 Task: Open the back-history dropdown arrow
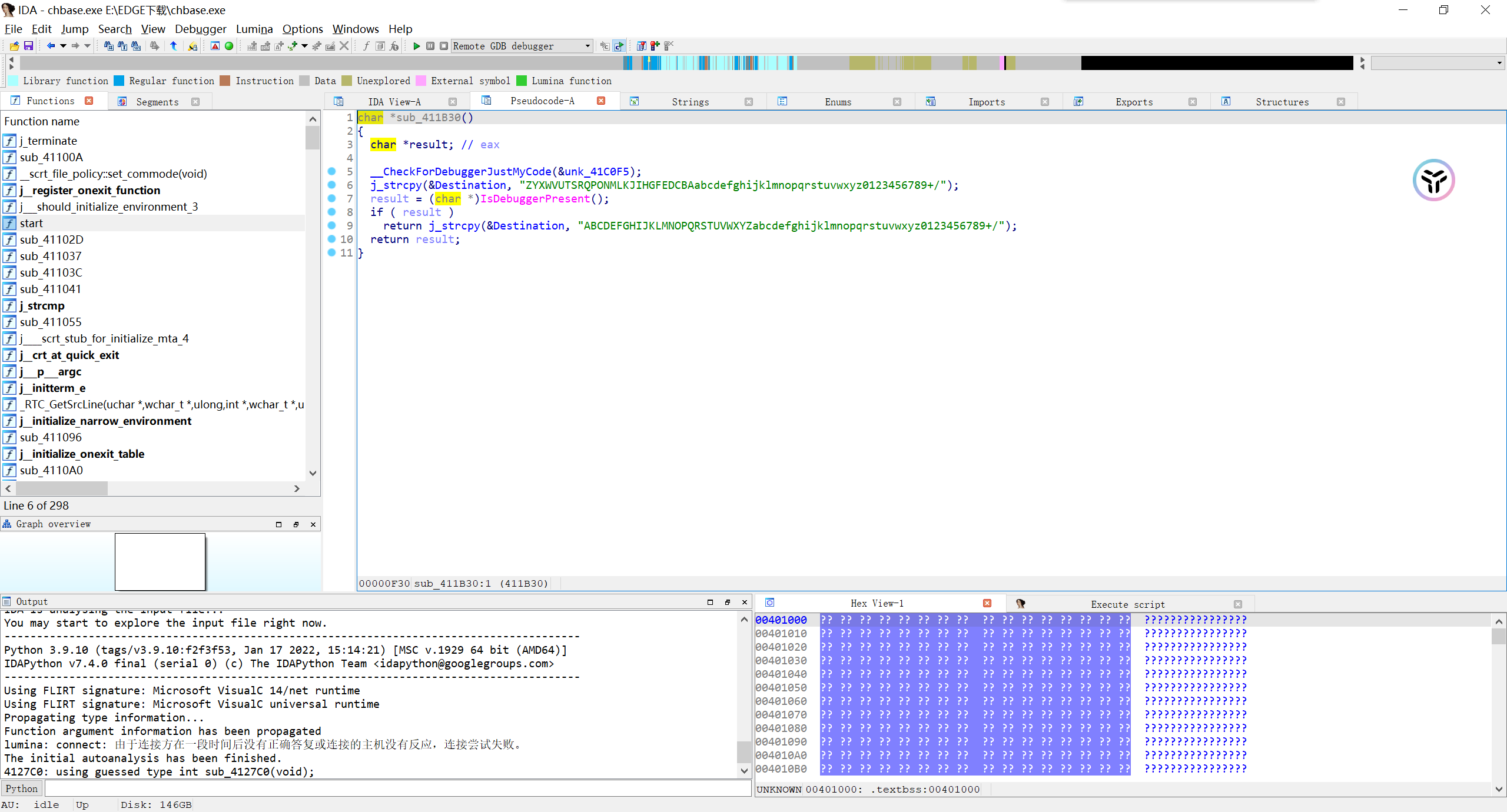(x=63, y=46)
